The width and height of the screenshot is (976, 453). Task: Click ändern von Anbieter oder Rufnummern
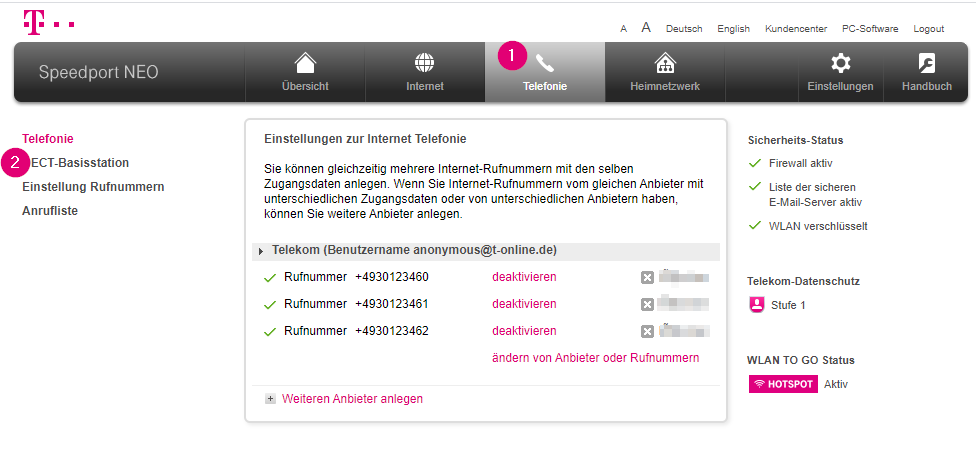click(596, 358)
